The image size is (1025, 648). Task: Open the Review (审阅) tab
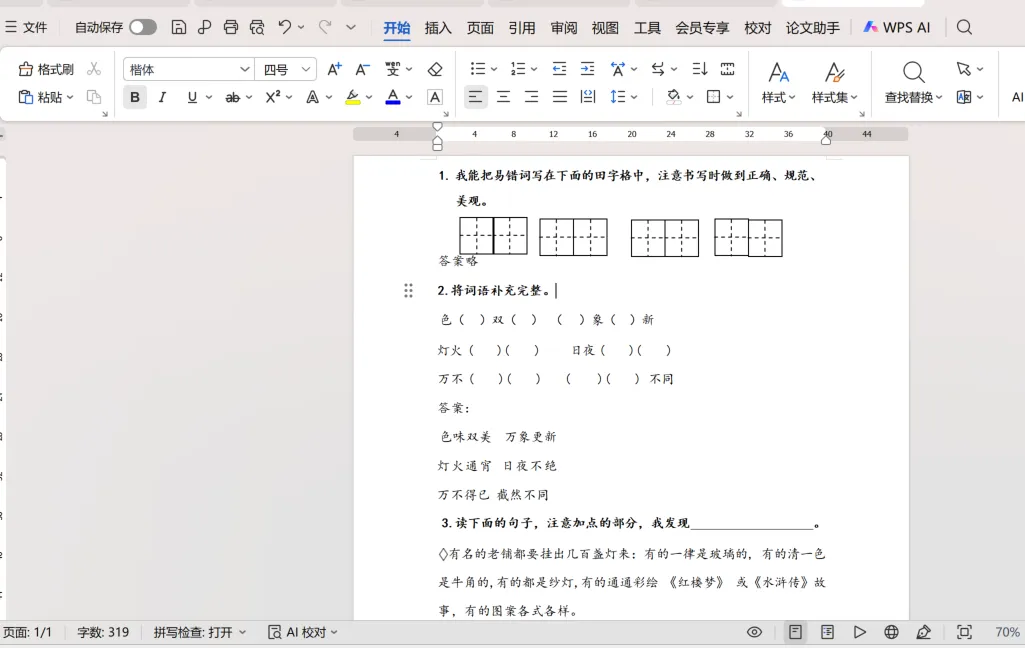tap(563, 27)
